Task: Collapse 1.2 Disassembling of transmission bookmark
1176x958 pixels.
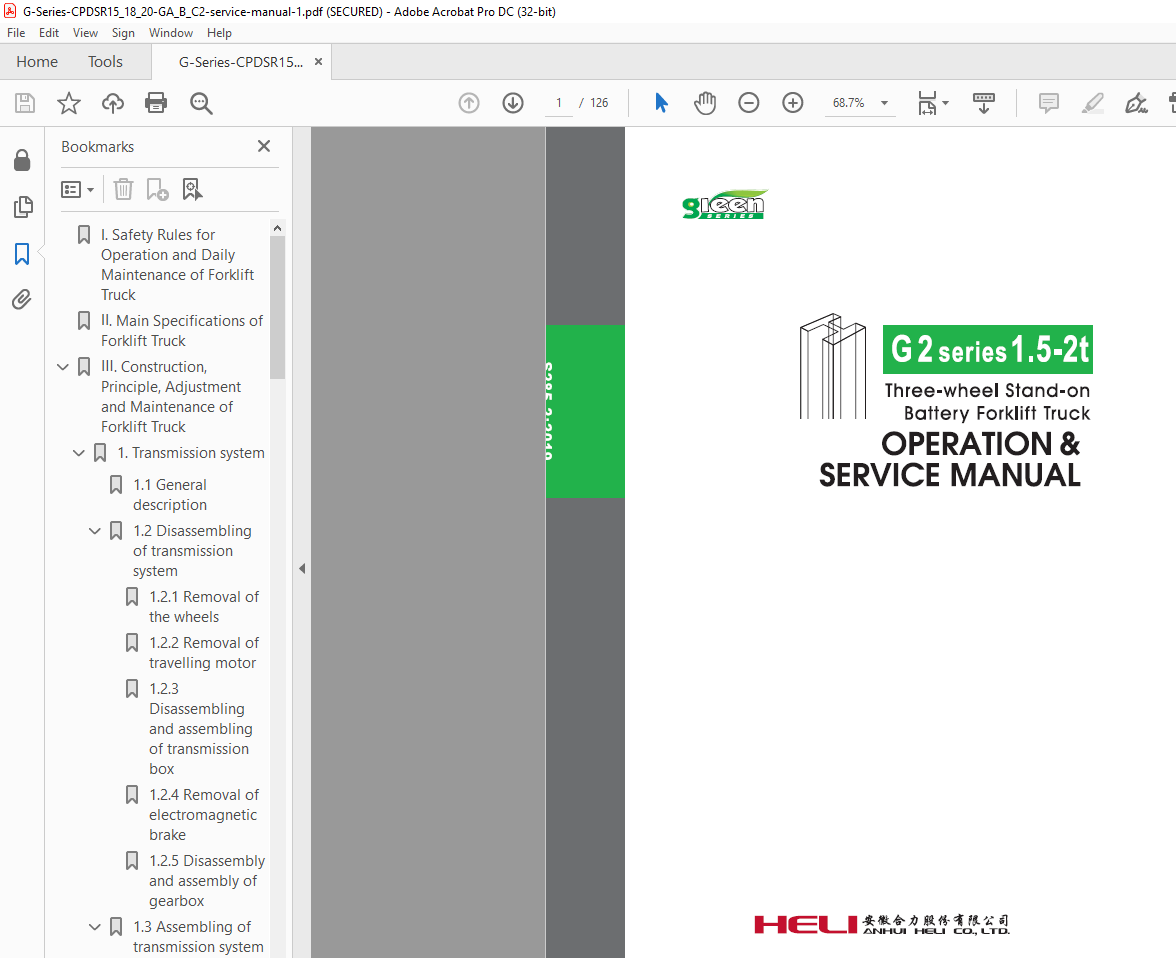Action: (x=94, y=531)
